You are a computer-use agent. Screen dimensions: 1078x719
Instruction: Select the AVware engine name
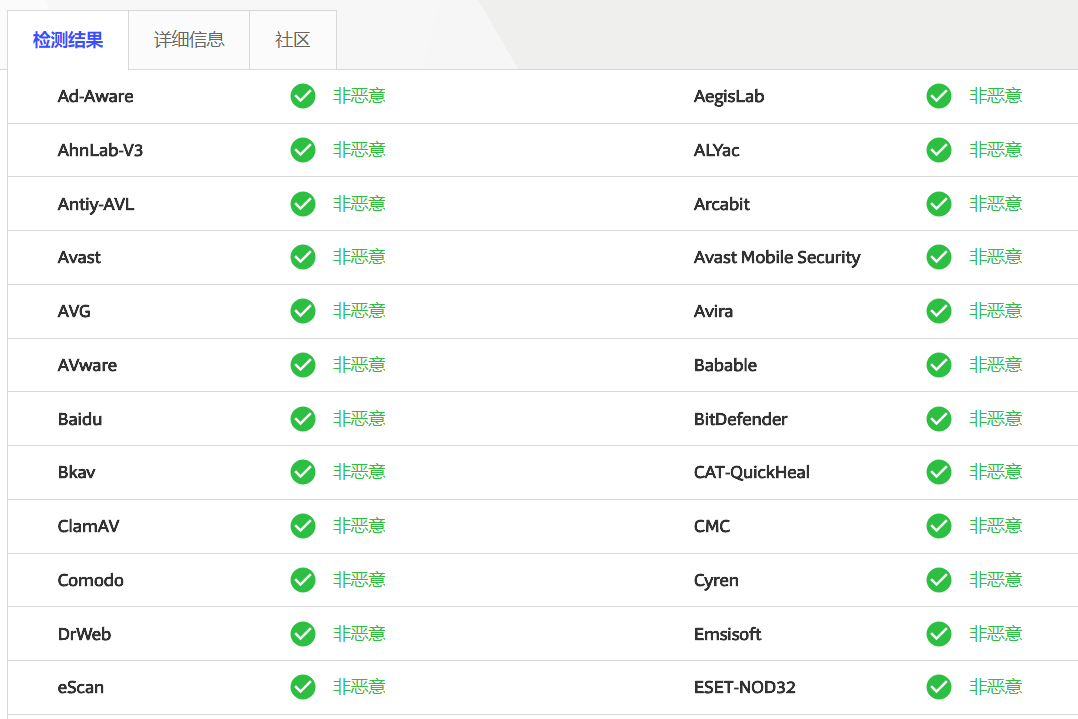click(87, 365)
